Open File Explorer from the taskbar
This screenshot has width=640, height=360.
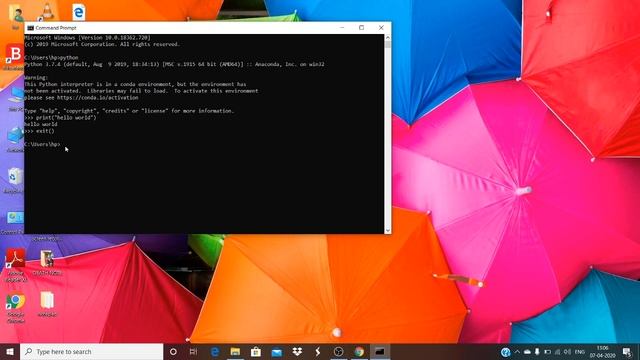pyautogui.click(x=235, y=351)
